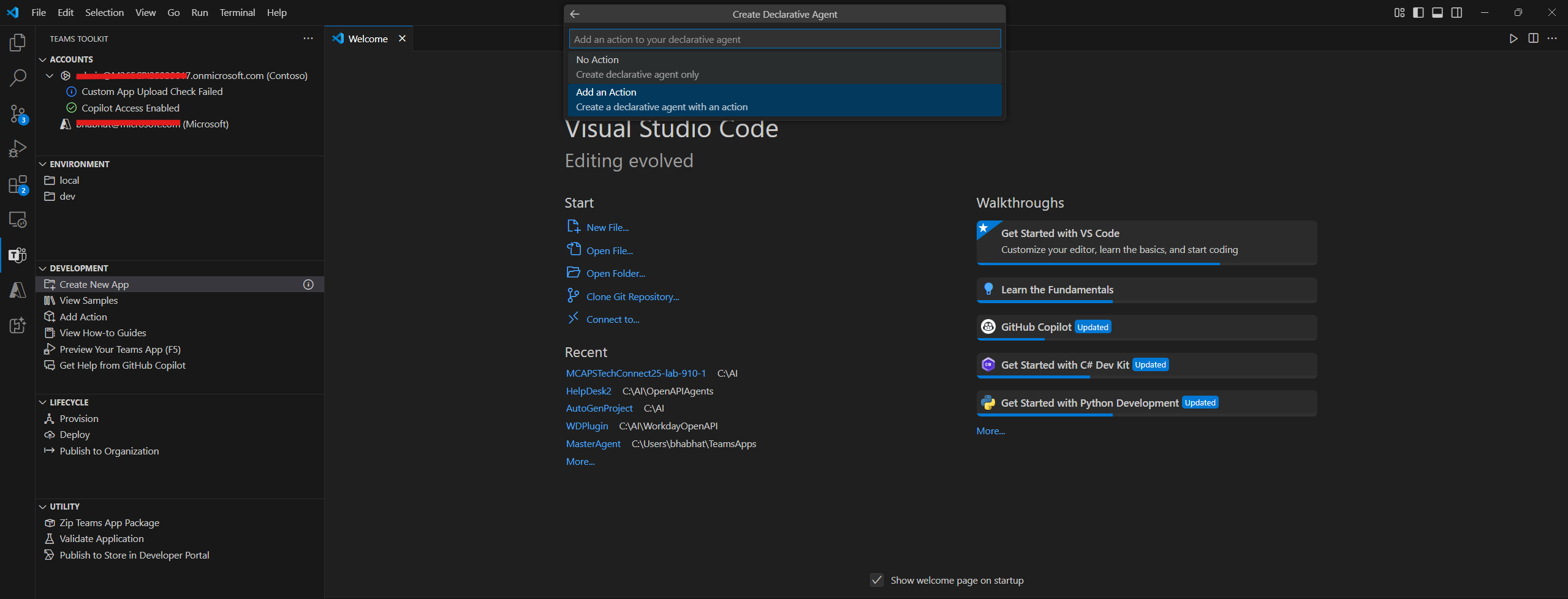Collapse the UTILITY section
The height and width of the screenshot is (599, 1568).
pyautogui.click(x=43, y=507)
